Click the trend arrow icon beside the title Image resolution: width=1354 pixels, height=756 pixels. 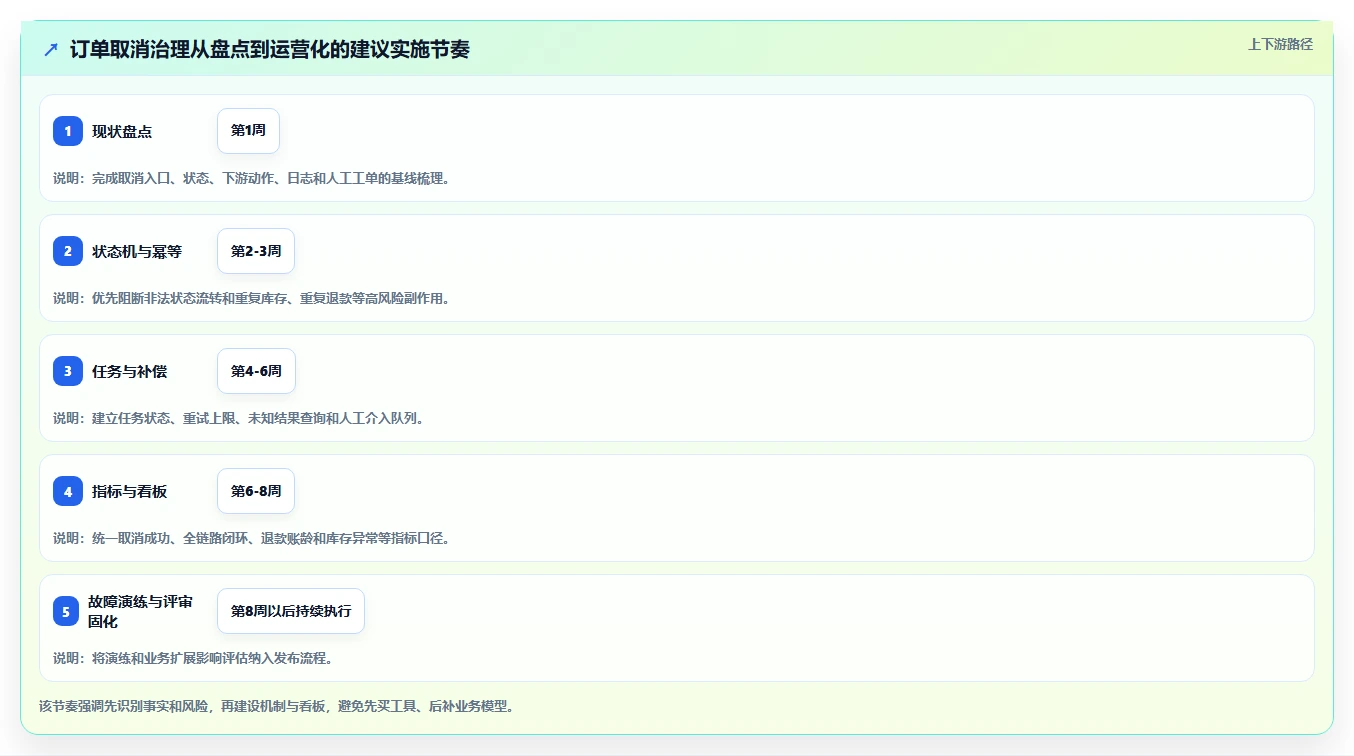(x=51, y=49)
